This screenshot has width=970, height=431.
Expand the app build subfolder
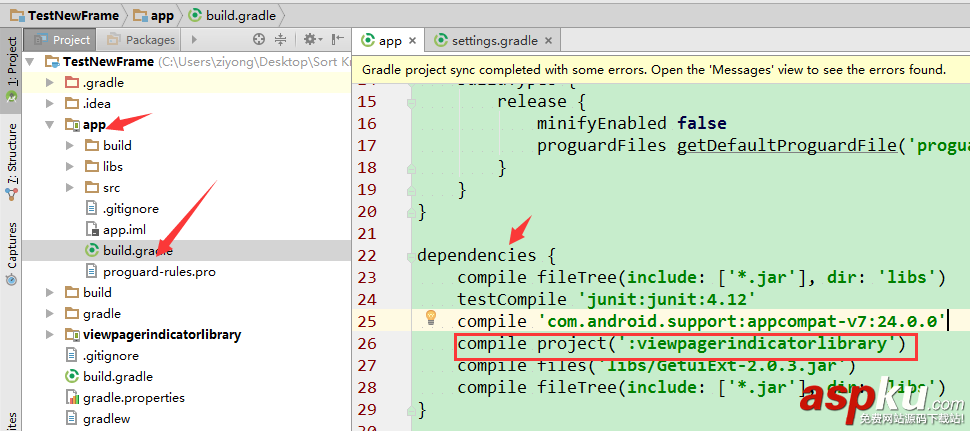click(x=70, y=145)
